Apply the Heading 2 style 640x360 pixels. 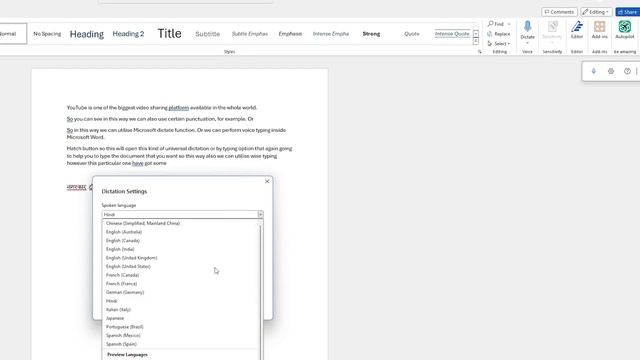pos(128,34)
